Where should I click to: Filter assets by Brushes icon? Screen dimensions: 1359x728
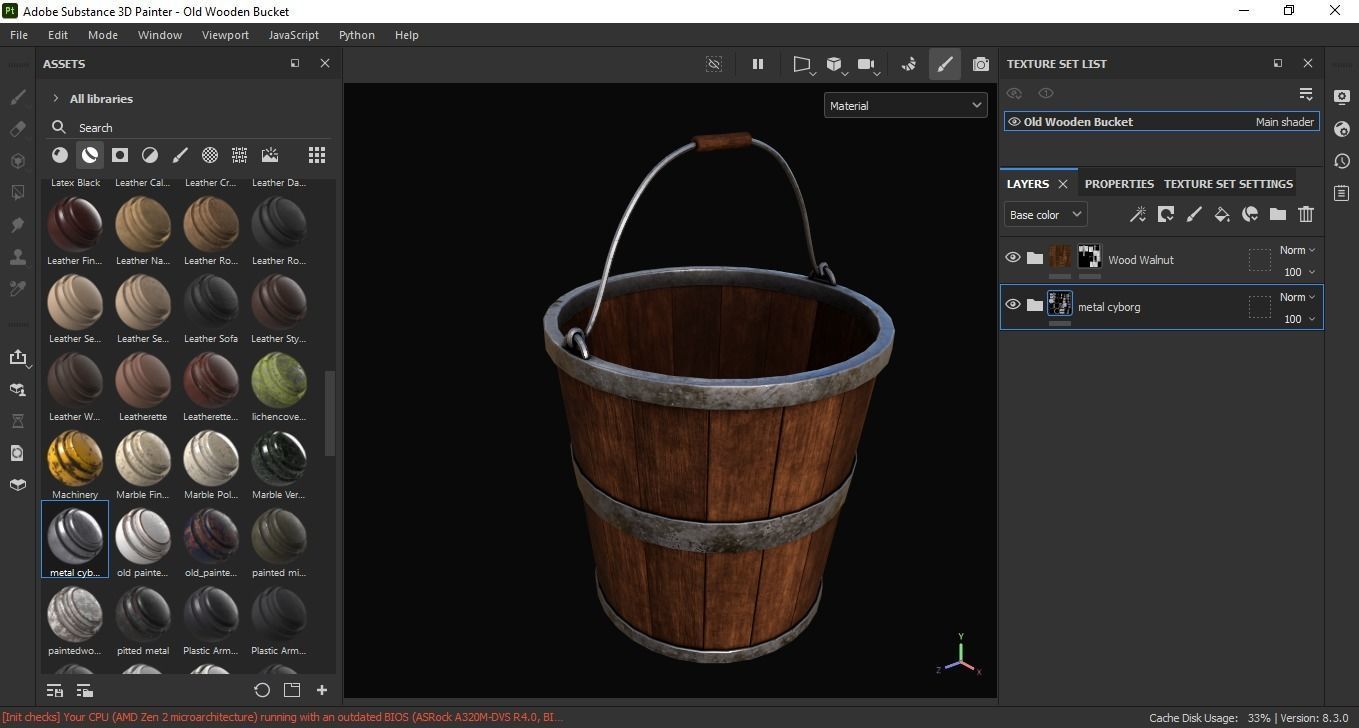[180, 155]
